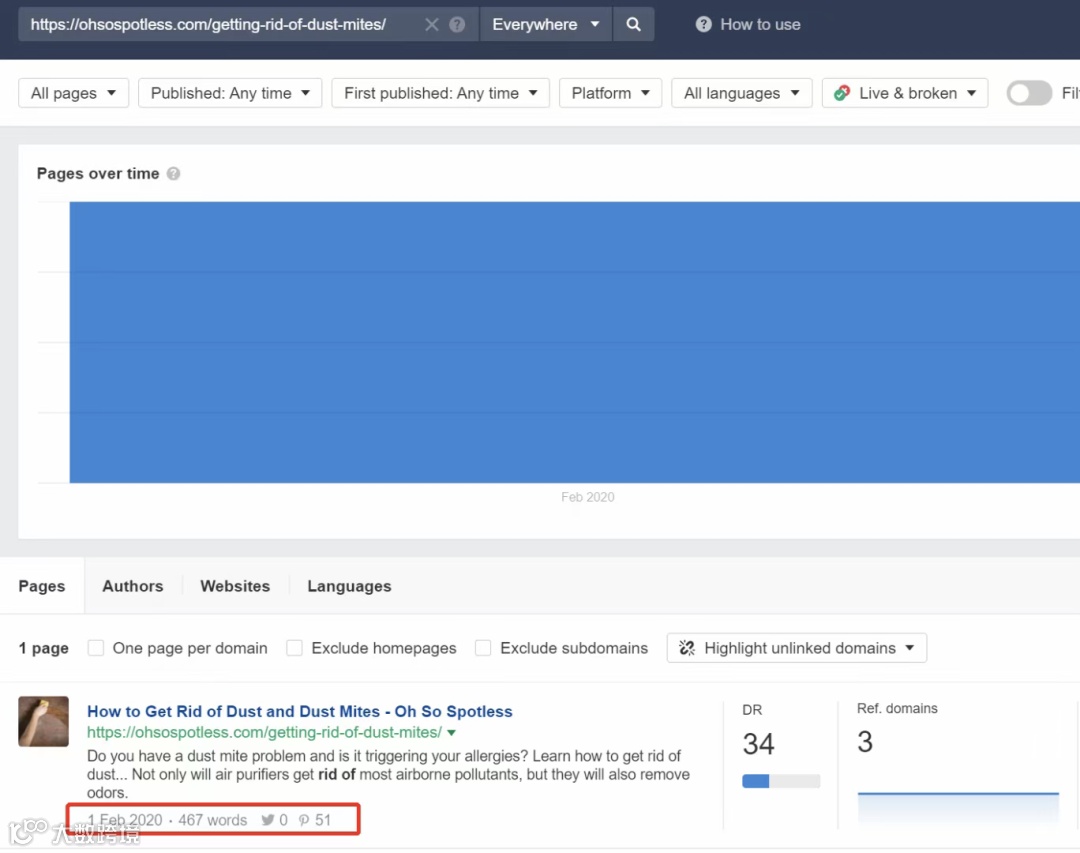Open the Highlight unlinked domains dropdown
Image resolution: width=1080 pixels, height=853 pixels.
coord(796,648)
